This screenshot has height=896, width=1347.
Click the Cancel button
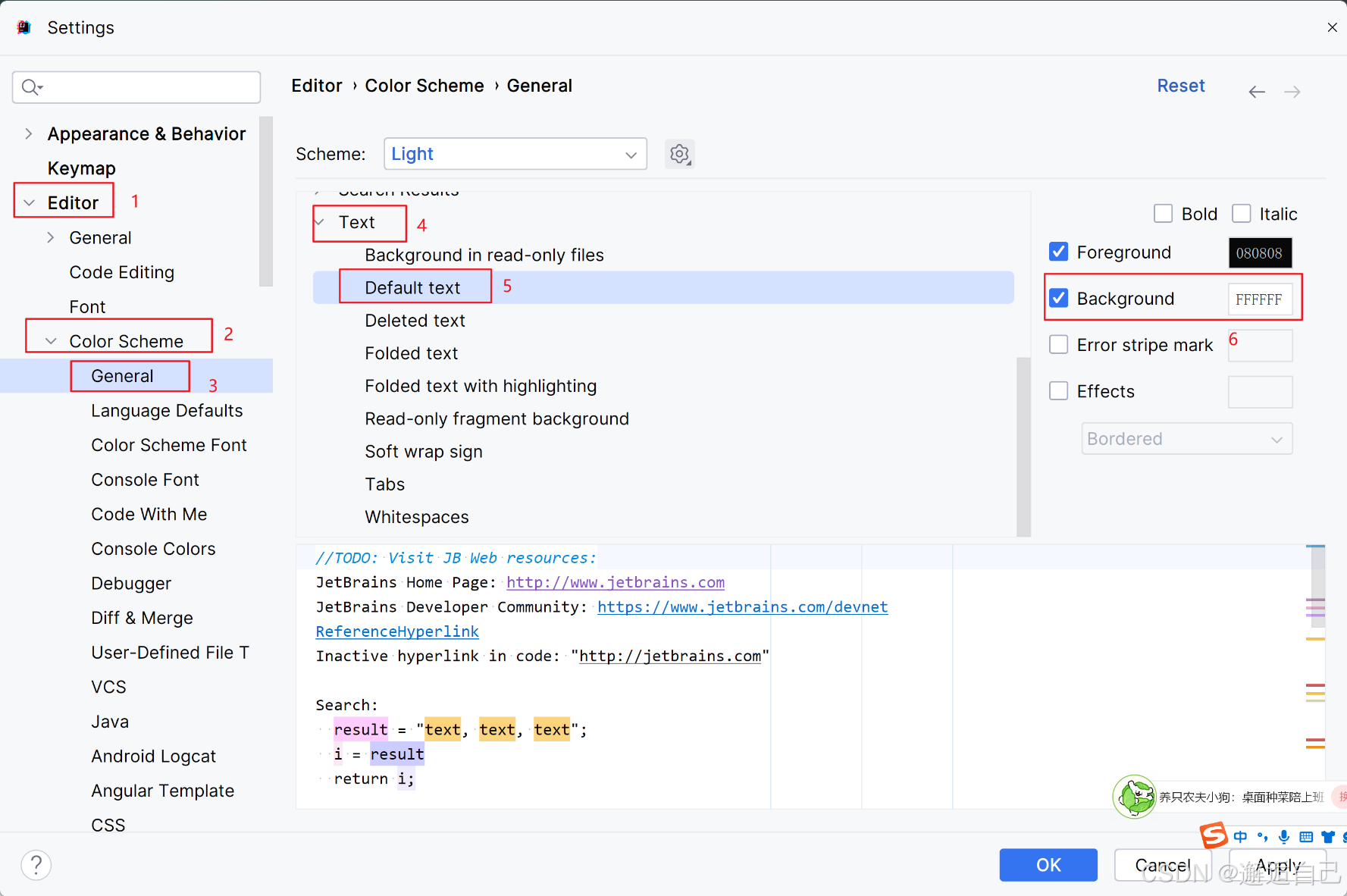click(x=1162, y=865)
